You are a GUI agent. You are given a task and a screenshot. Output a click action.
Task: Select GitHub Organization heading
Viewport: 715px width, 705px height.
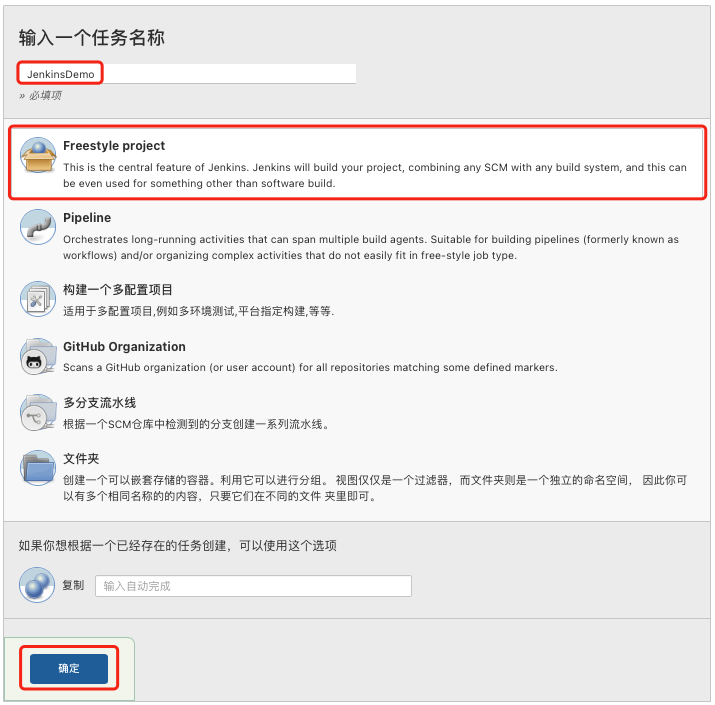click(124, 347)
